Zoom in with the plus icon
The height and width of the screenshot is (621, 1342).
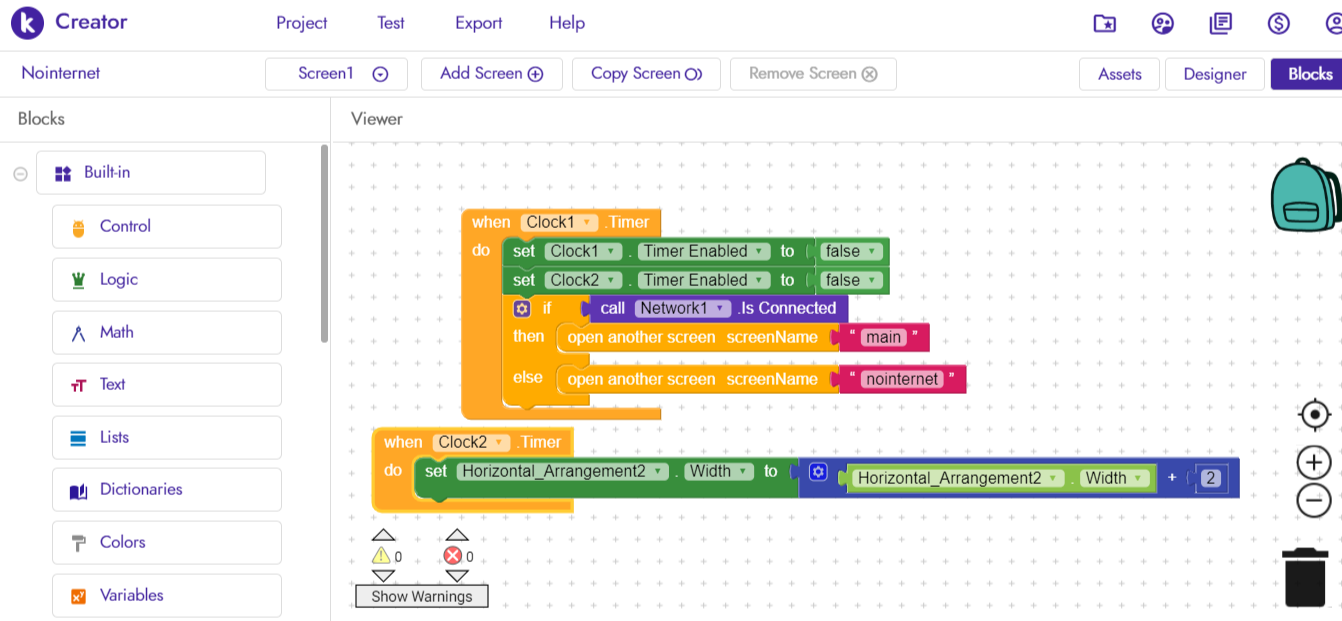(x=1314, y=463)
